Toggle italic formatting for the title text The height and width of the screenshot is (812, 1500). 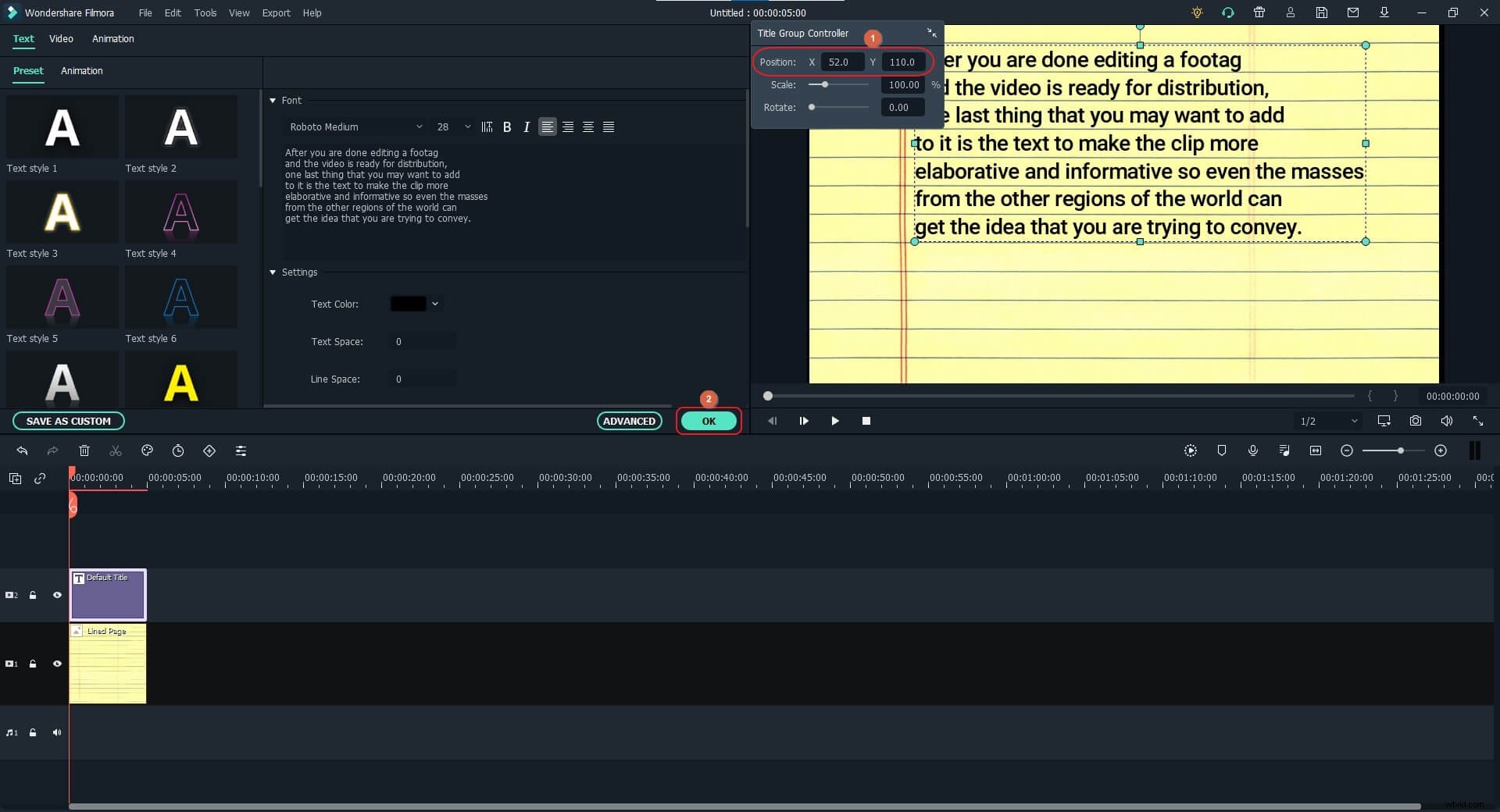(x=526, y=126)
